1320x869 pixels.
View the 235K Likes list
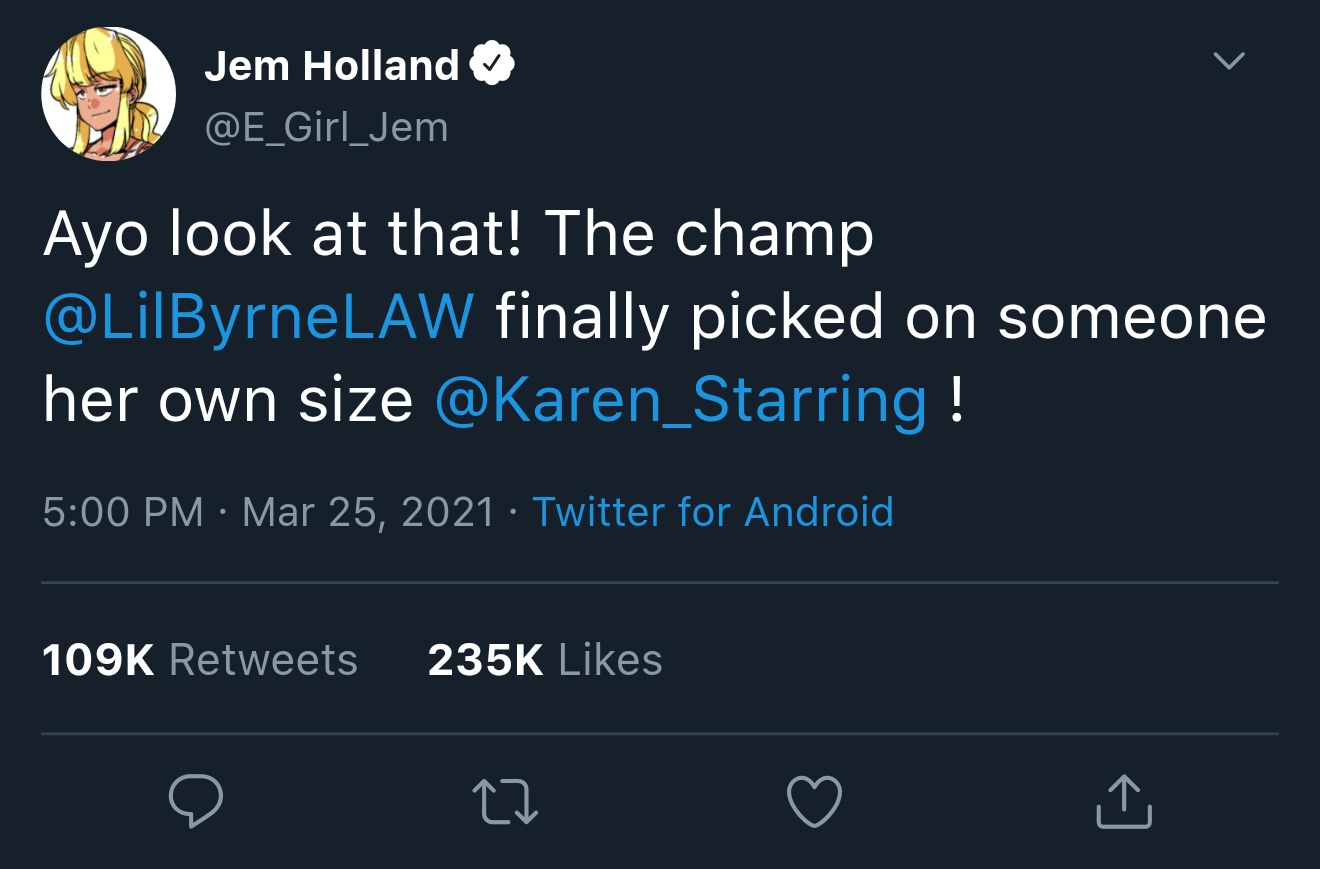click(x=545, y=660)
